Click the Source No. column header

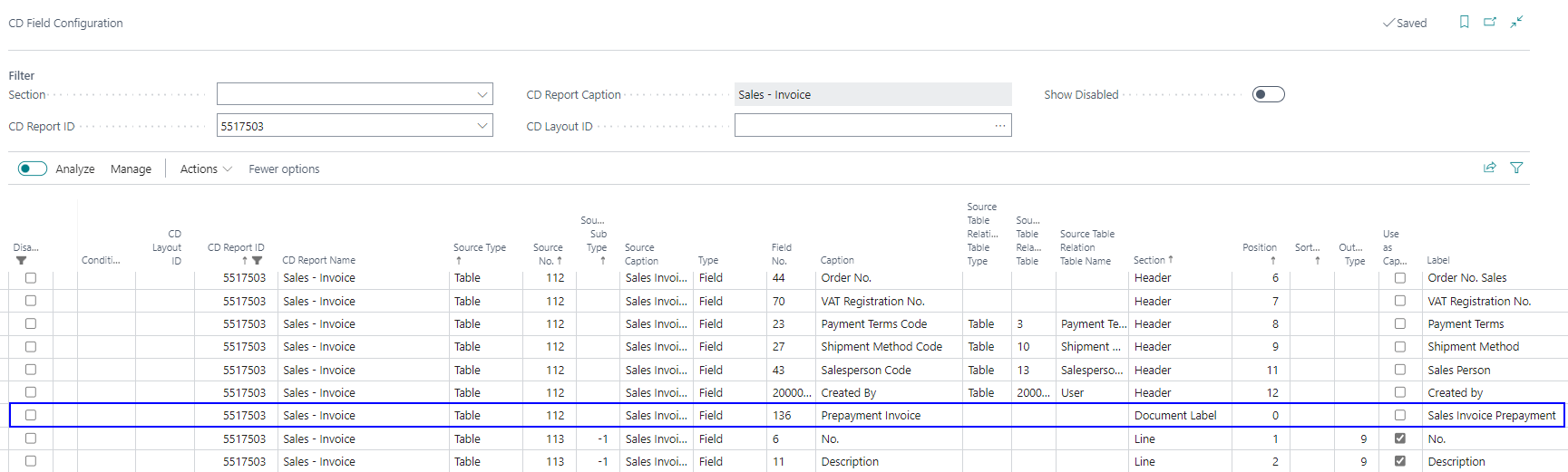548,254
